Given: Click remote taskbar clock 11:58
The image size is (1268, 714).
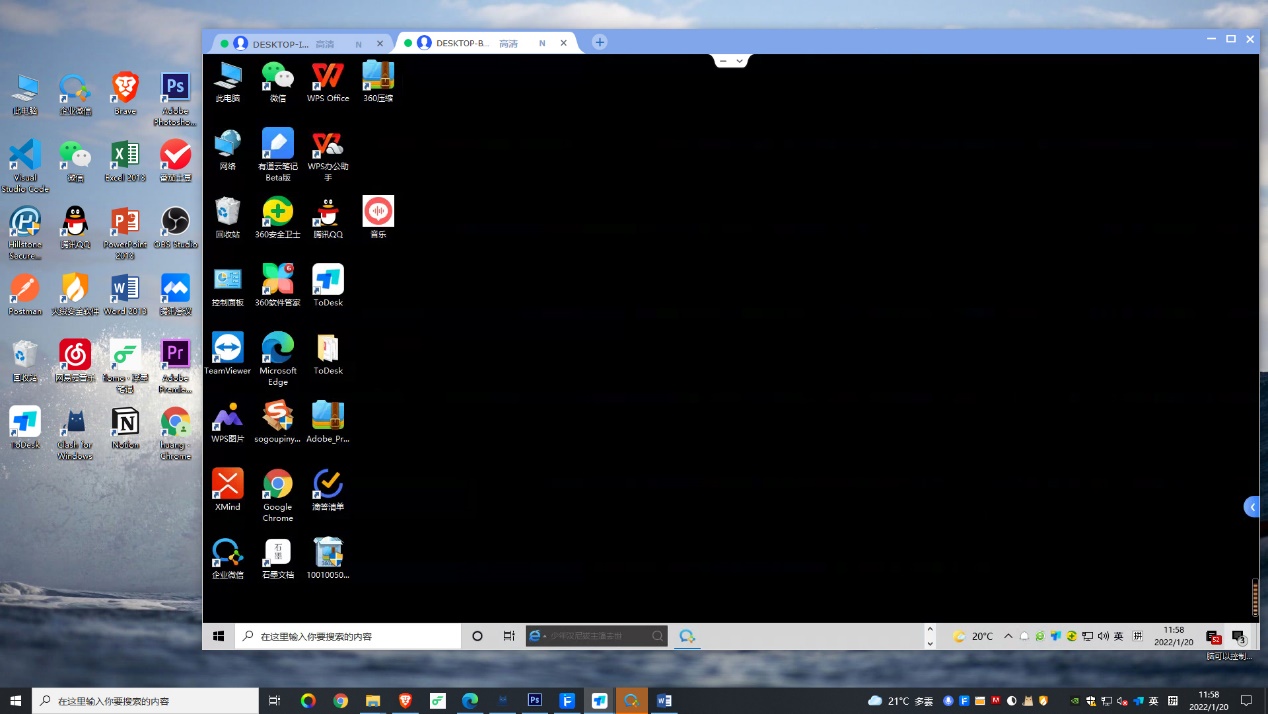Looking at the screenshot, I should click(x=1174, y=636).
